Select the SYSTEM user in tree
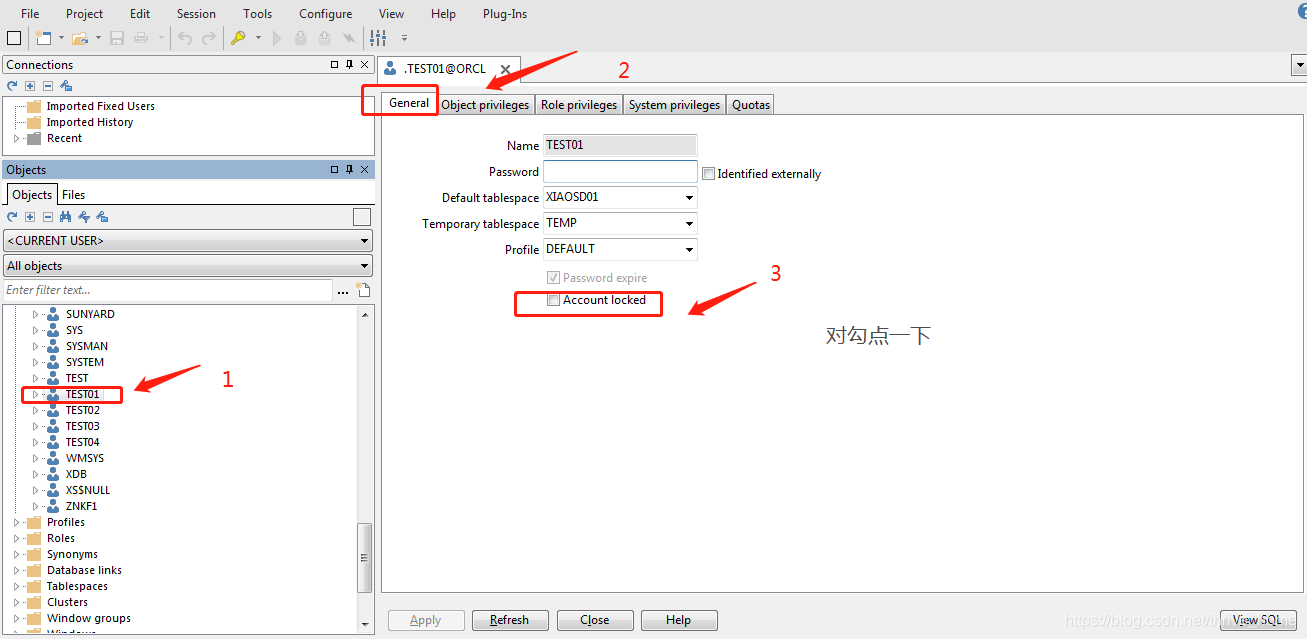The width and height of the screenshot is (1307, 639). coord(85,362)
